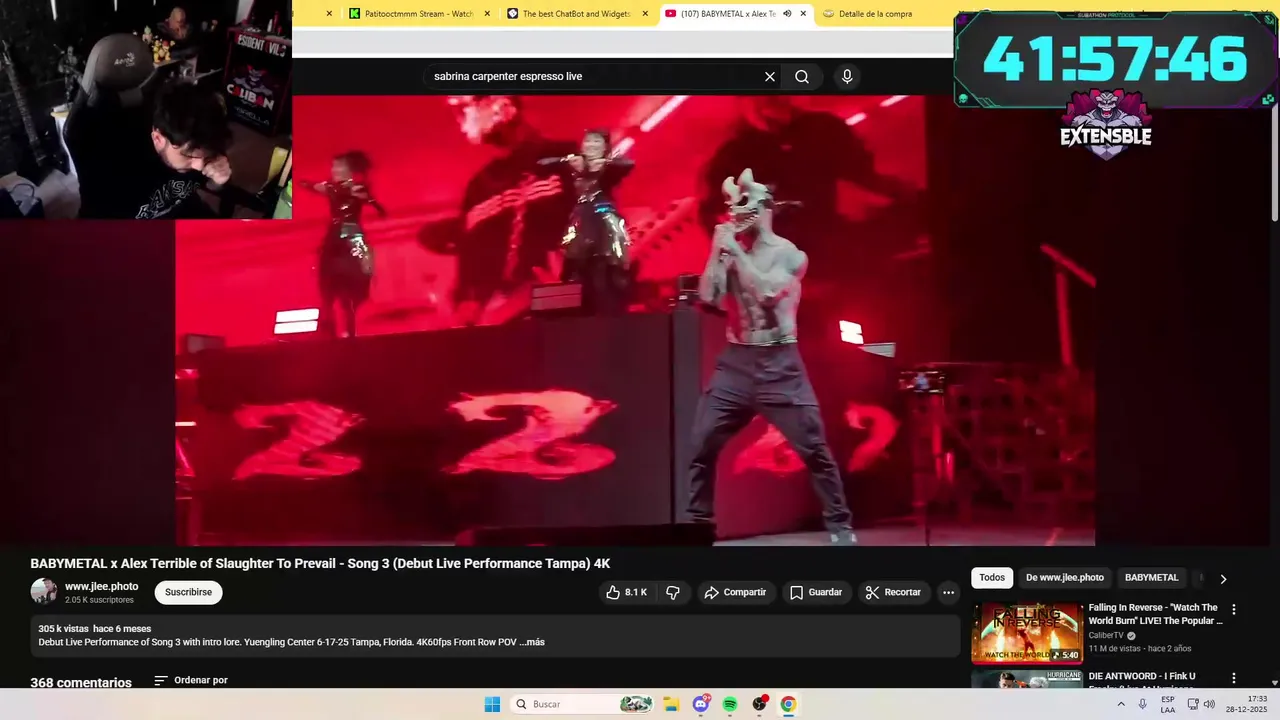This screenshot has width=1280, height=720.
Task: Open Spotify from the taskbar
Action: click(x=730, y=705)
